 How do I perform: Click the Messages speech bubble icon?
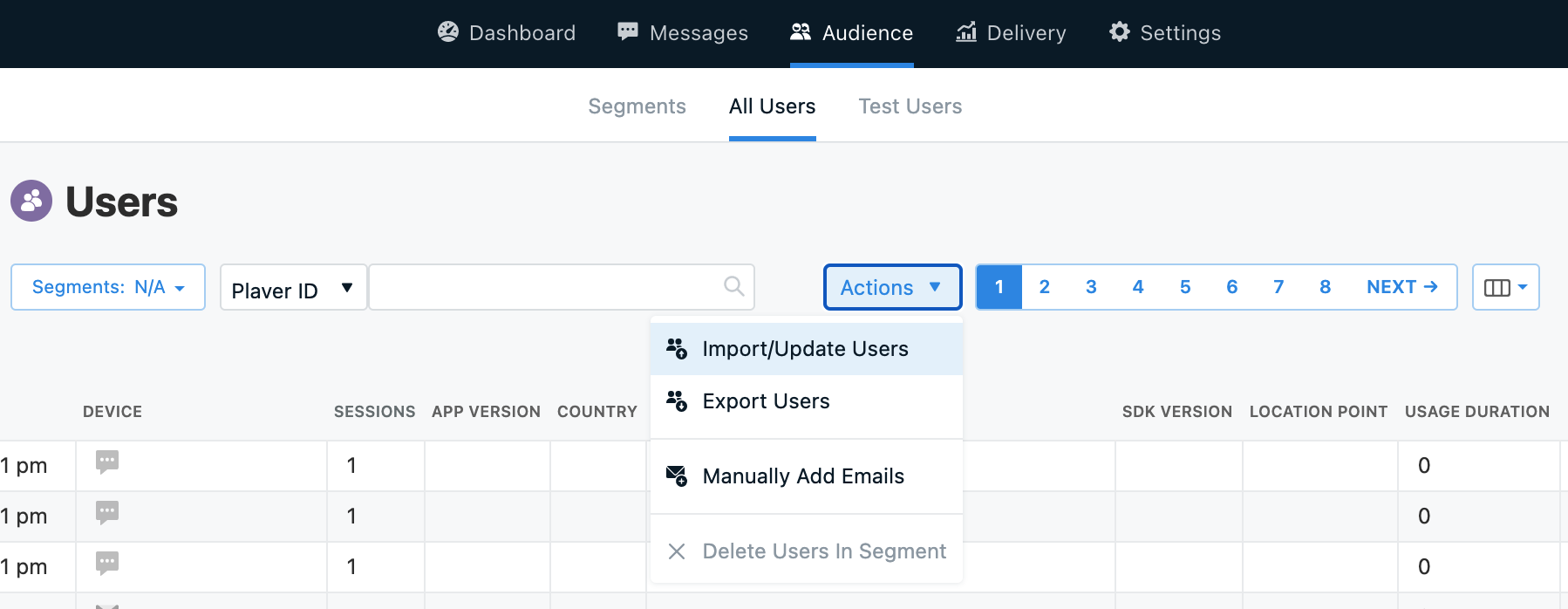point(628,32)
